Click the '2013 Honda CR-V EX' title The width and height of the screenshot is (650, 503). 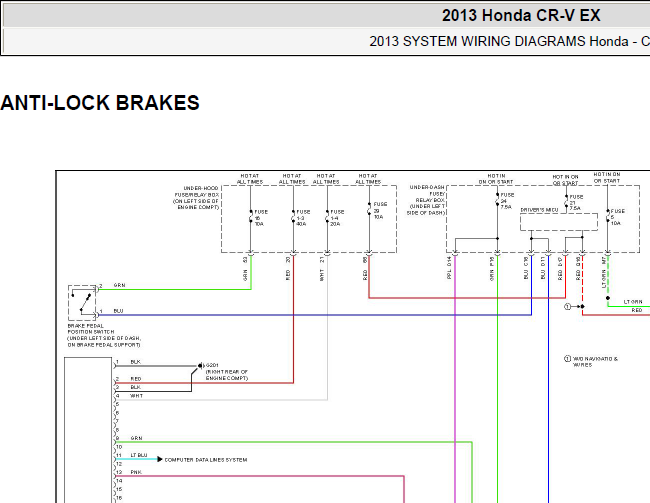(521, 15)
